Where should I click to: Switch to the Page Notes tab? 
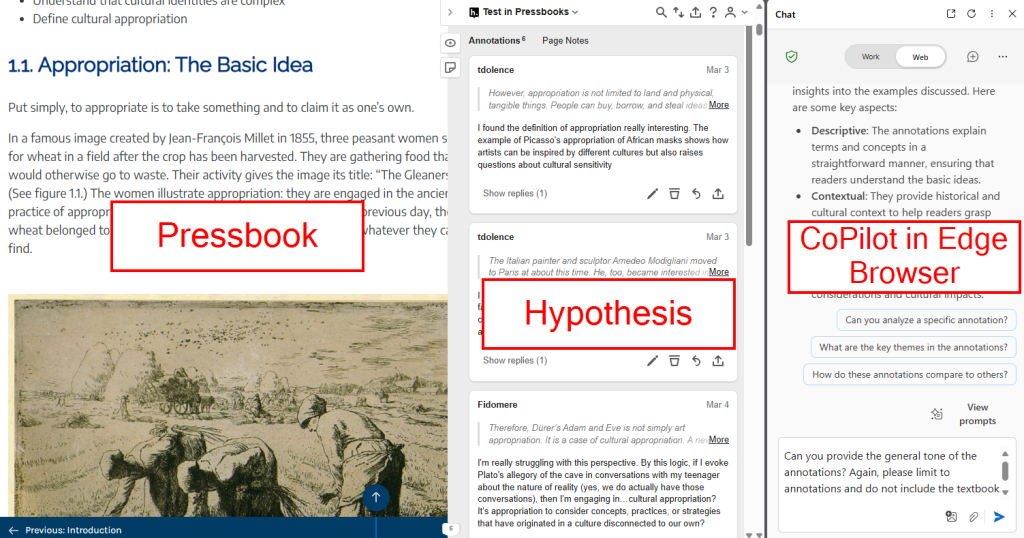pyautogui.click(x=565, y=40)
